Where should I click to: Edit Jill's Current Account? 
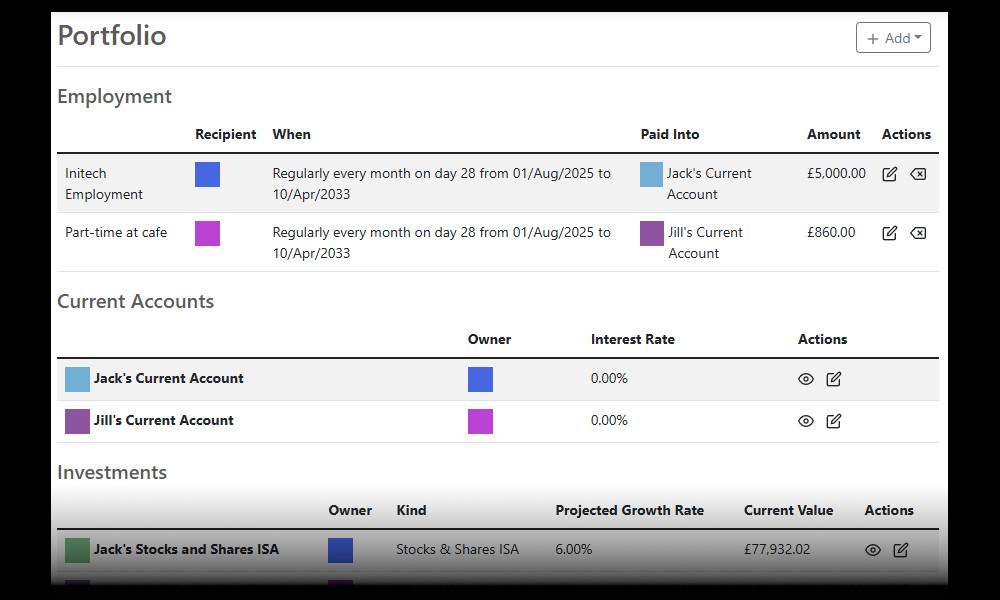[x=834, y=421]
